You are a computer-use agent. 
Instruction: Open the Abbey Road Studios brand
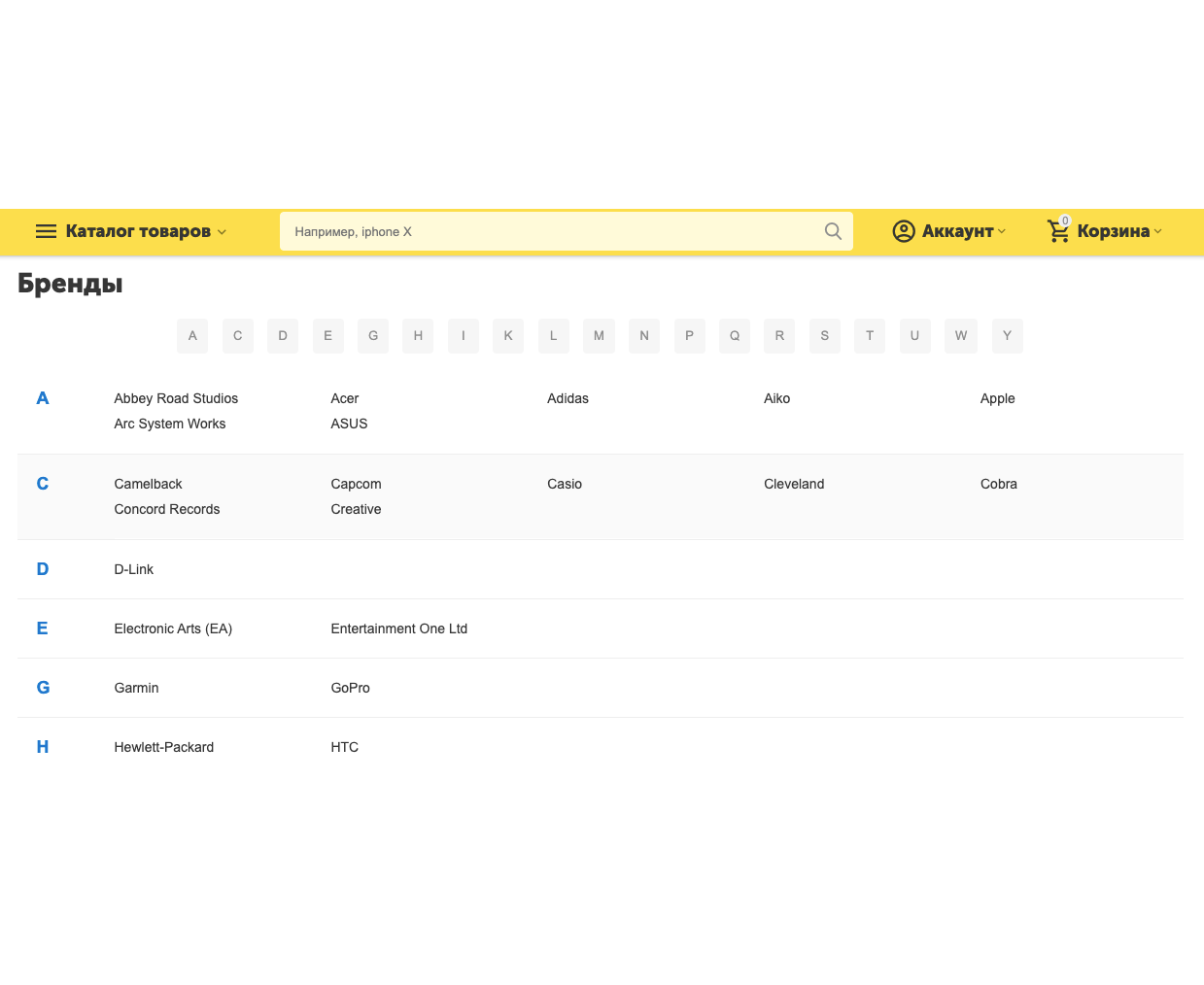[176, 398]
